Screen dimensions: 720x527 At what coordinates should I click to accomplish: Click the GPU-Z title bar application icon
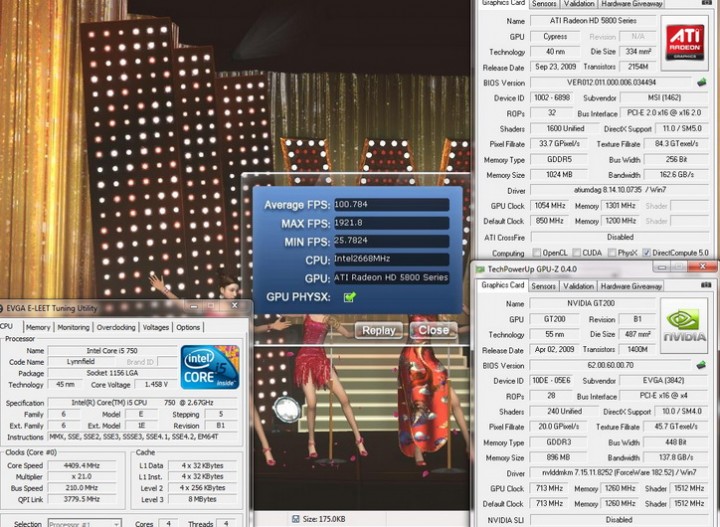480,269
